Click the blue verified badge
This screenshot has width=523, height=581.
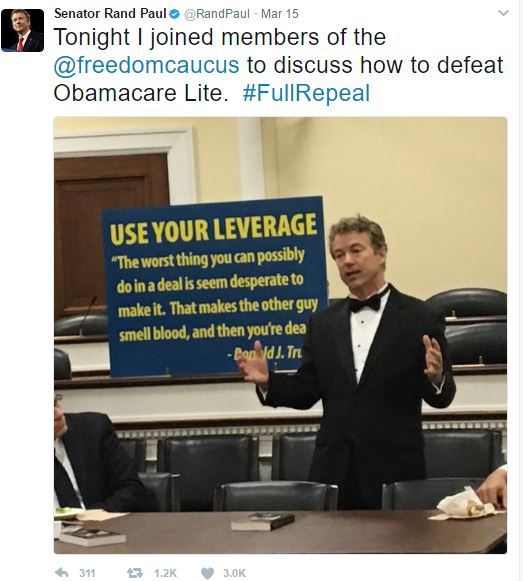tap(174, 14)
